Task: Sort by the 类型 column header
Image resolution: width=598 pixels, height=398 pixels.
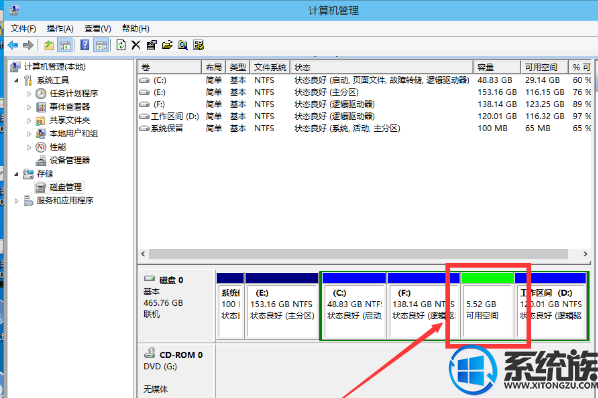Action: pyautogui.click(x=238, y=67)
